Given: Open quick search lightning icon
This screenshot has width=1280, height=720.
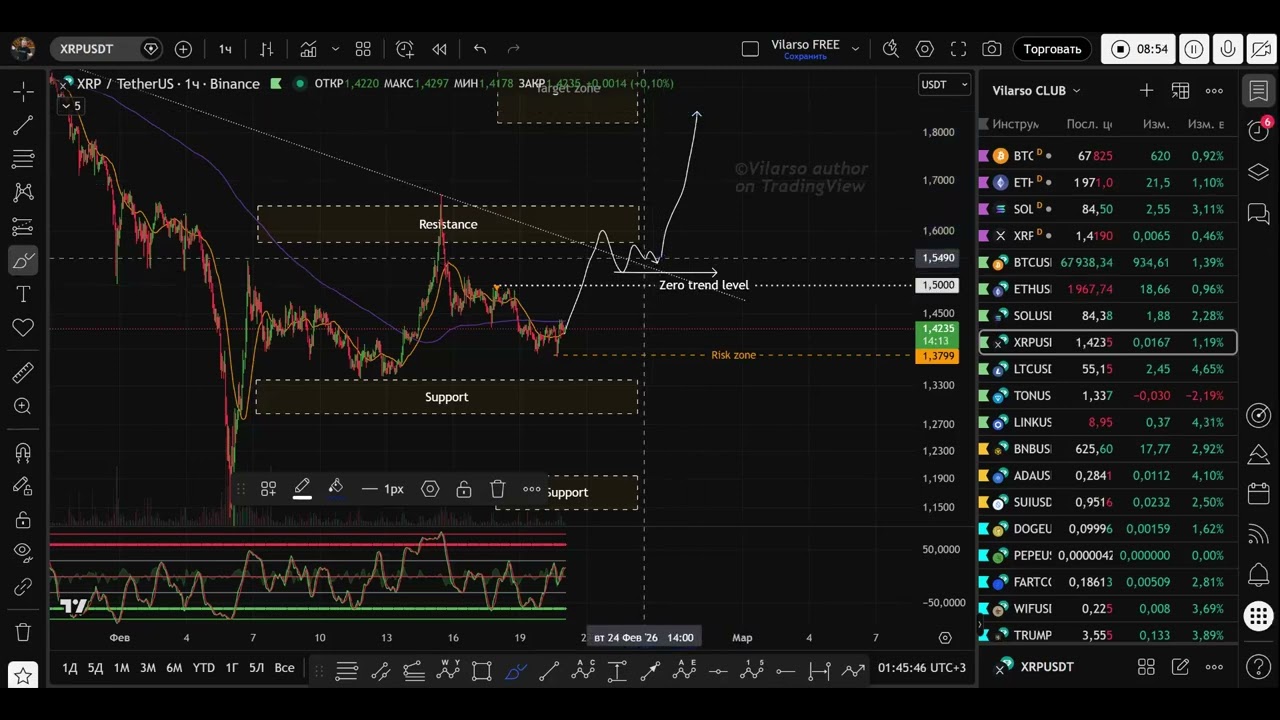Looking at the screenshot, I should click(891, 48).
